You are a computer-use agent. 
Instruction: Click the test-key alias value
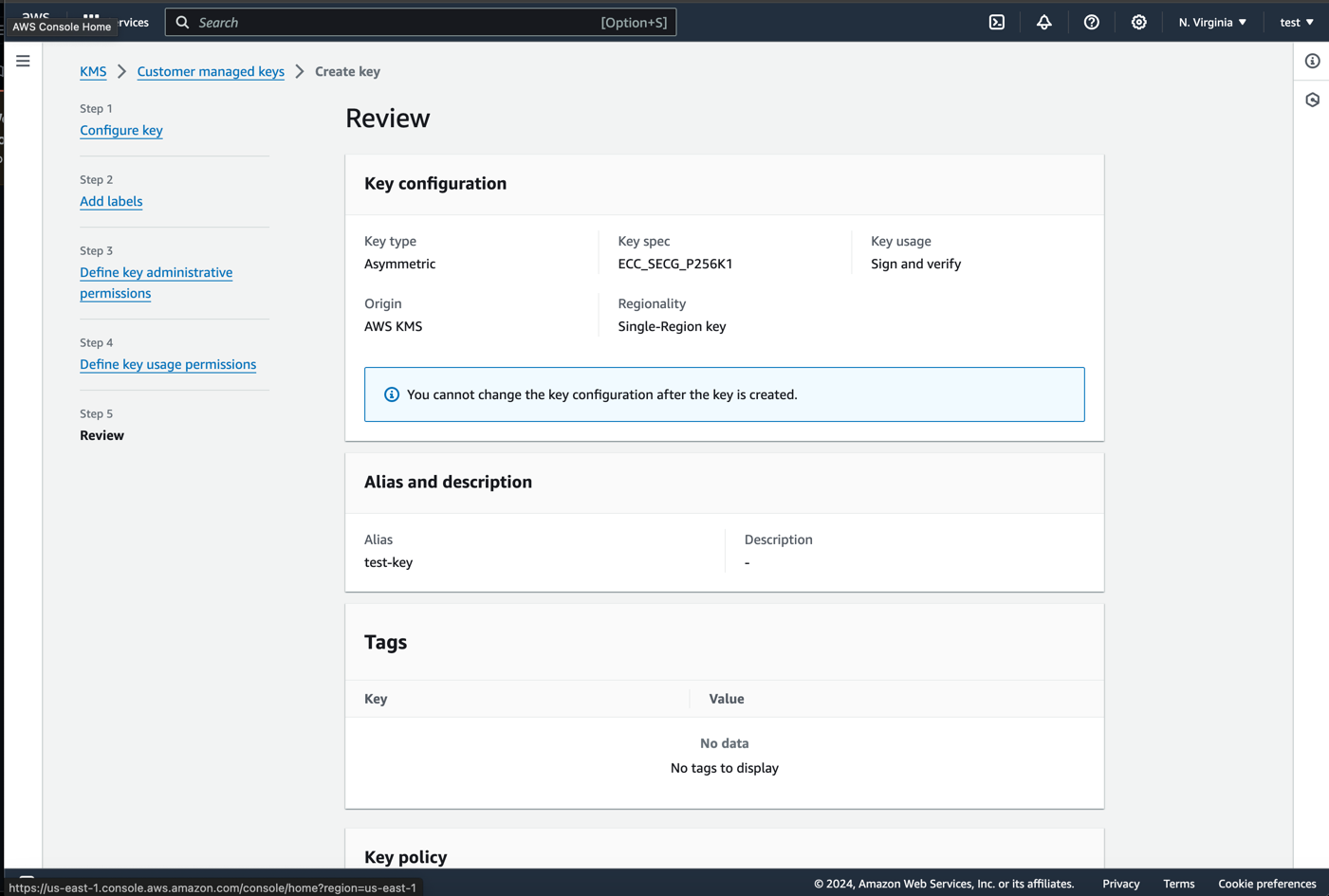click(389, 562)
